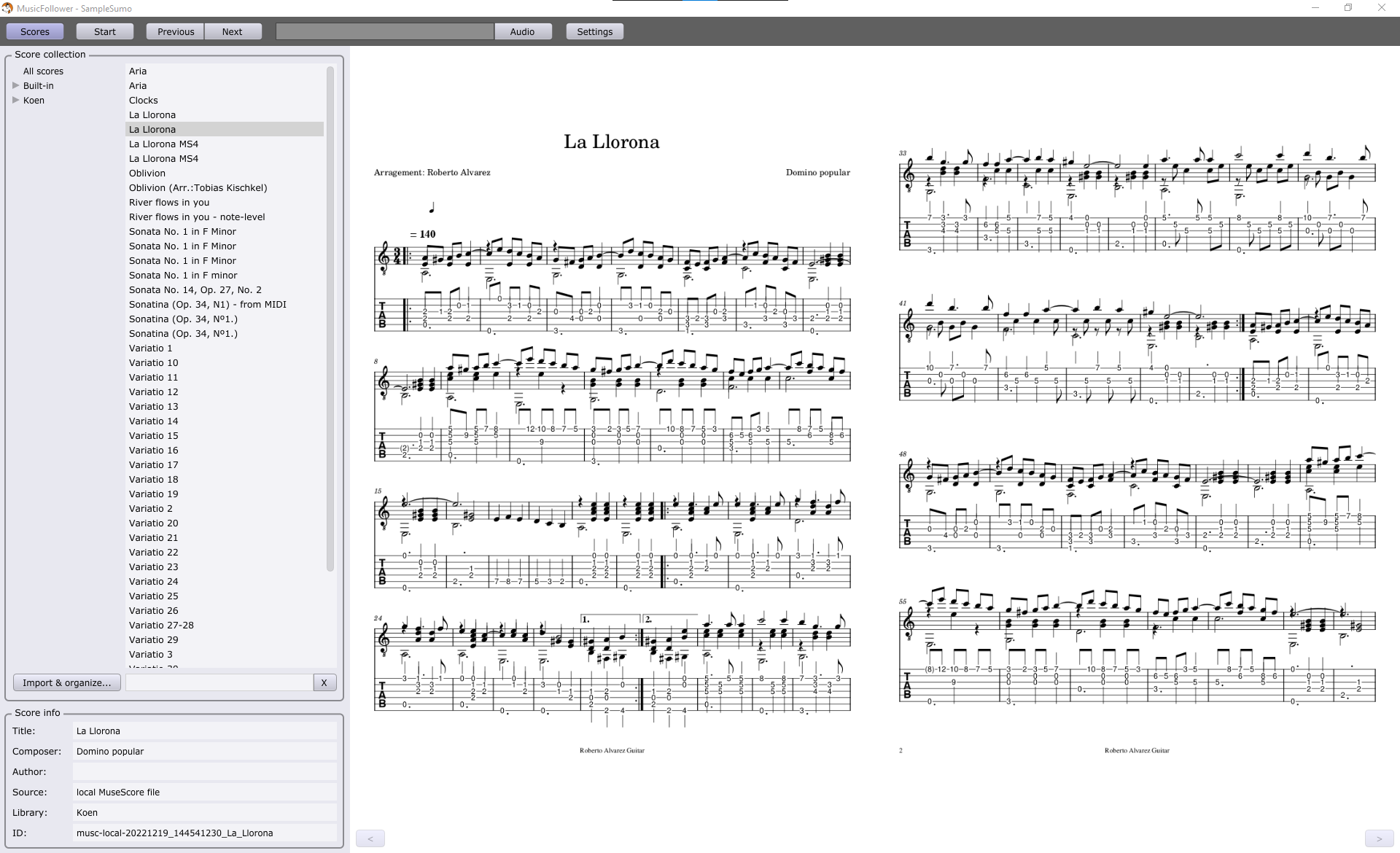Click the Previous navigation button
Screen dimensions: 1400x853
[174, 31]
